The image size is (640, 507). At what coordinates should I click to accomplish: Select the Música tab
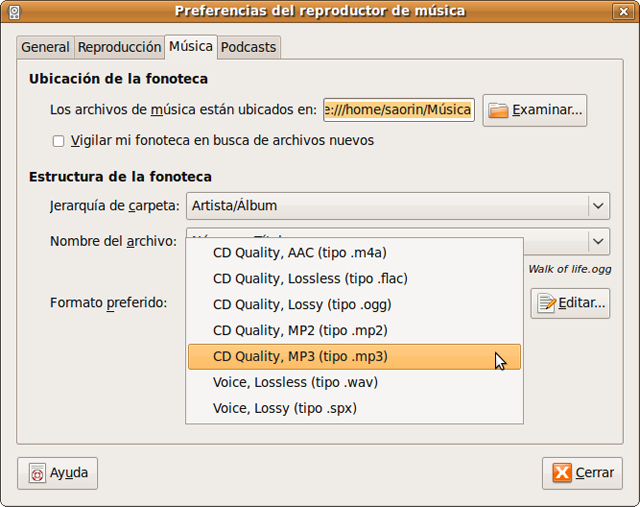tap(190, 46)
